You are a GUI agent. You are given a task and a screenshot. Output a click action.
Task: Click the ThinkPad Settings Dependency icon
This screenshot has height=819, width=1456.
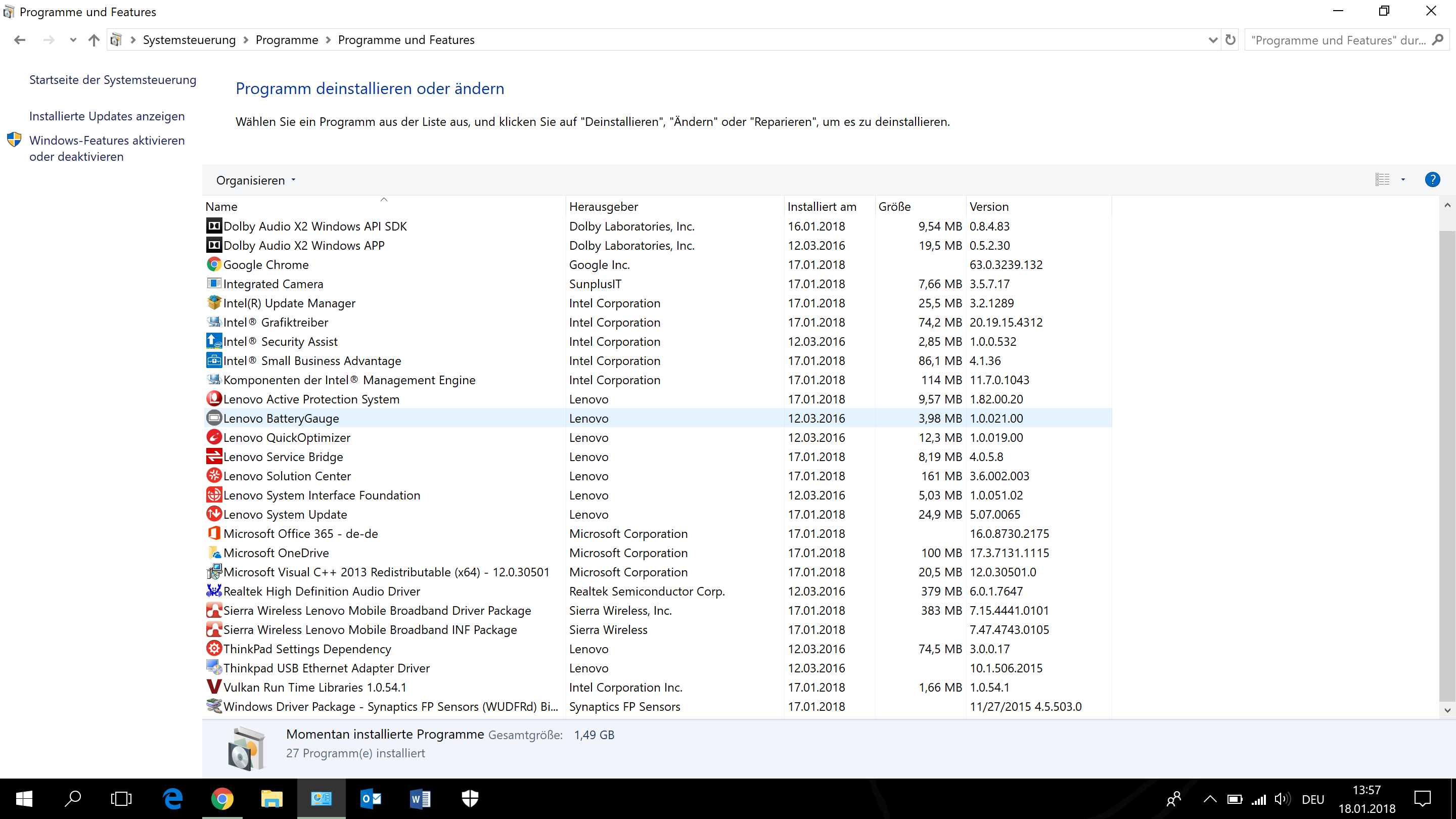tap(214, 649)
